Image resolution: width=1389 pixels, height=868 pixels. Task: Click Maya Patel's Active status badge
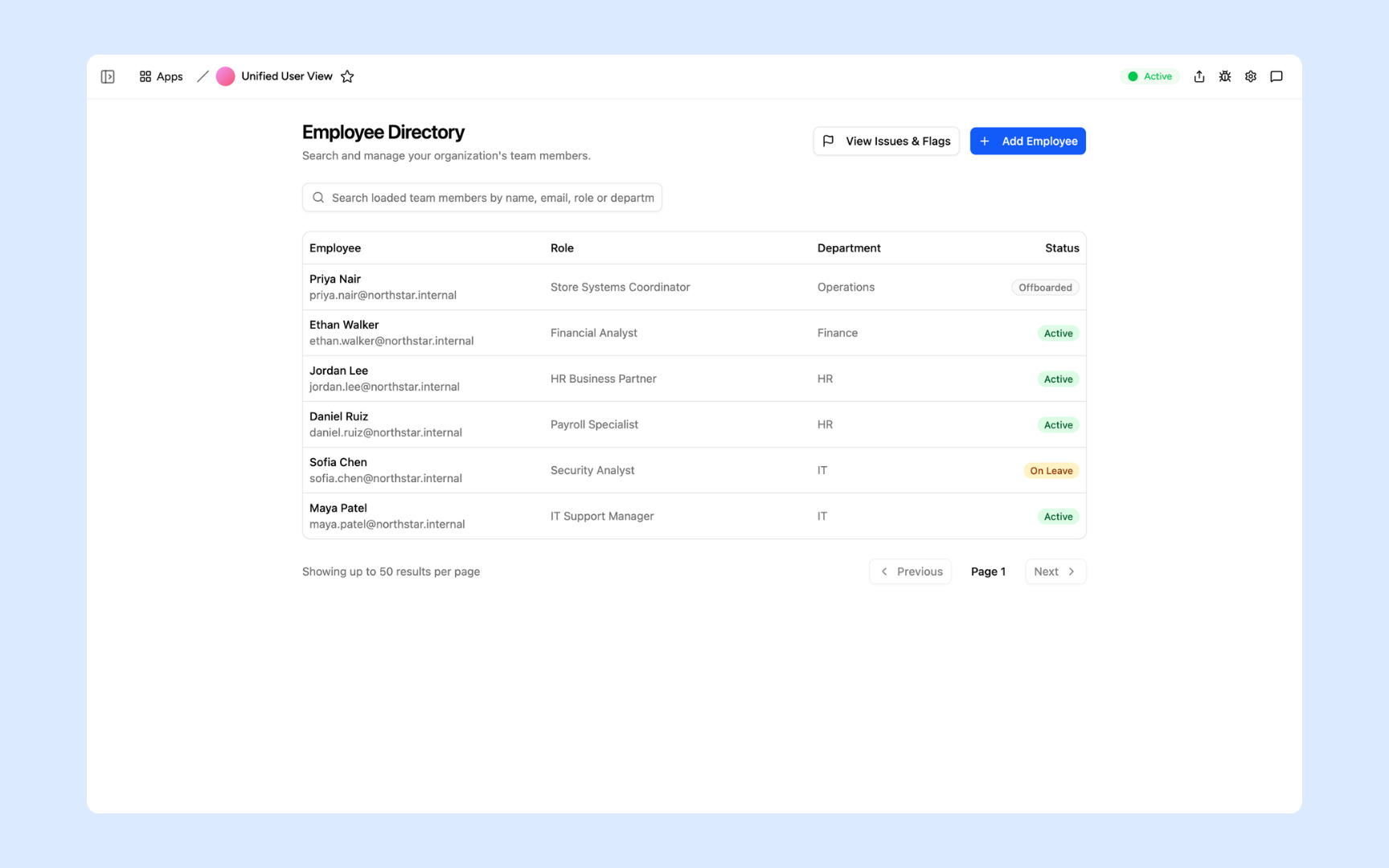[x=1058, y=517]
